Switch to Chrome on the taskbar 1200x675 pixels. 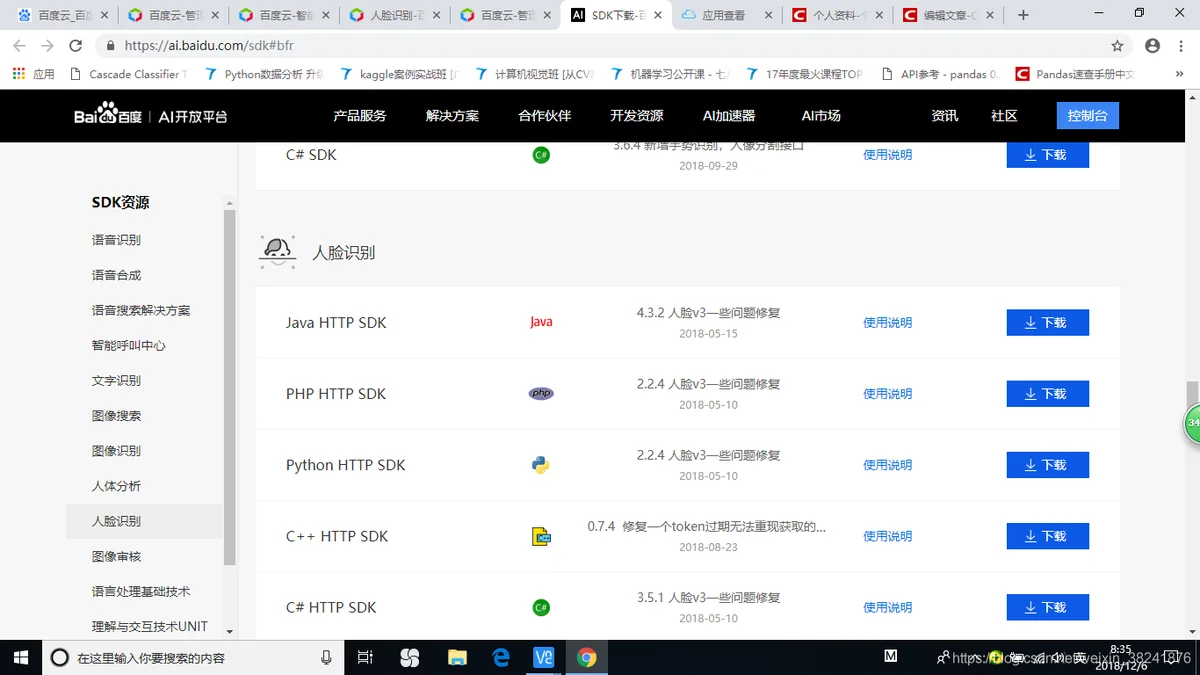click(x=587, y=657)
